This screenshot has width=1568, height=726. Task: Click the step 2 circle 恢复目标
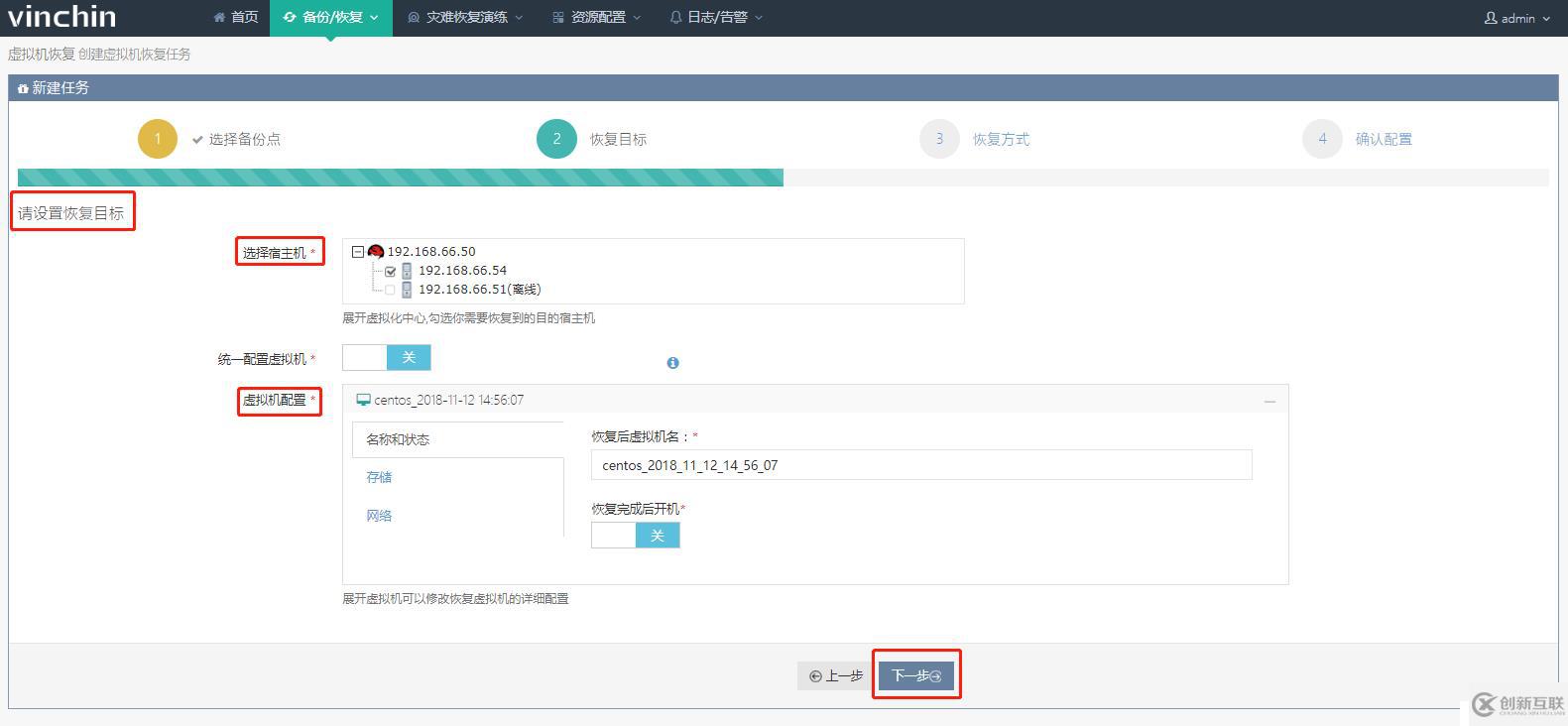(556, 139)
